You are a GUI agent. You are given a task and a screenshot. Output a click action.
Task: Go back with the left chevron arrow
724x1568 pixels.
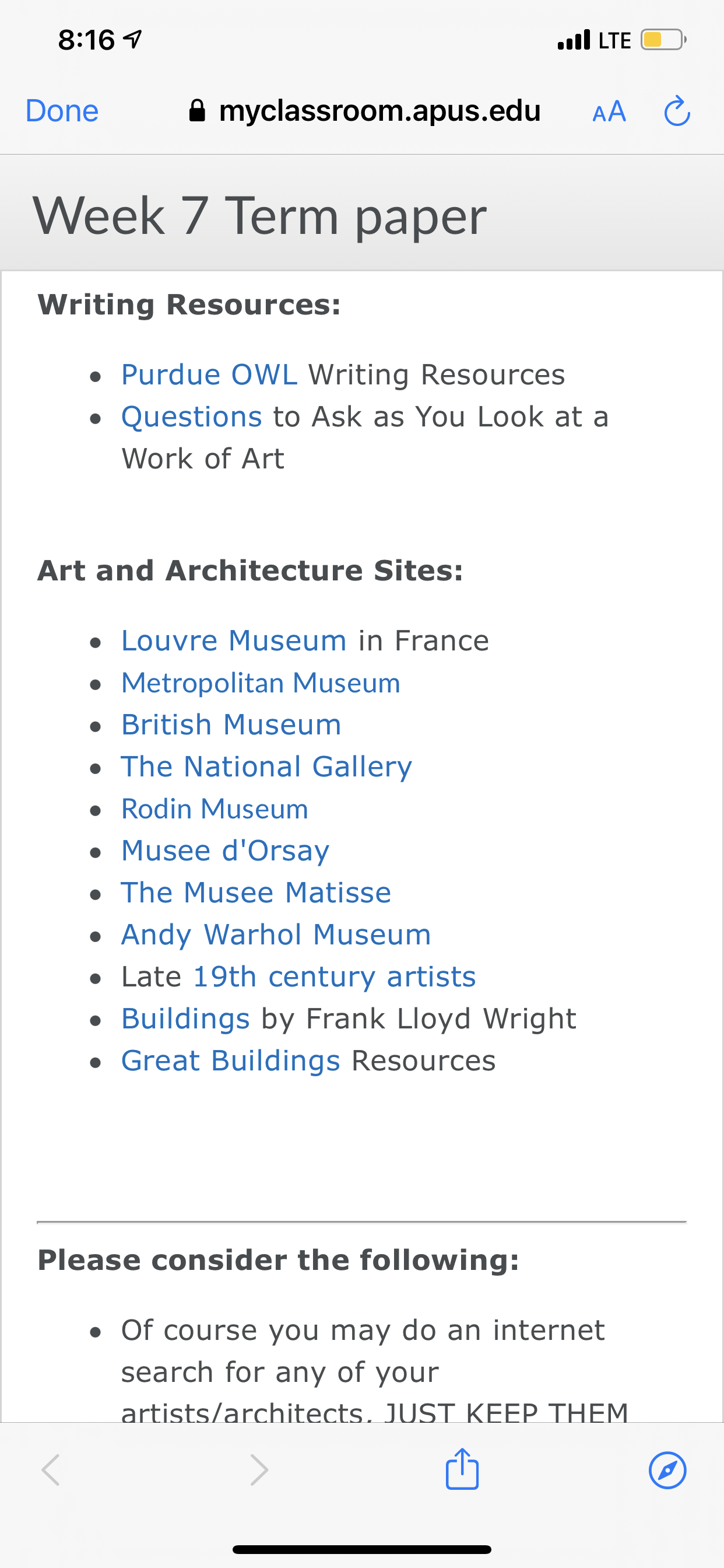(51, 1470)
